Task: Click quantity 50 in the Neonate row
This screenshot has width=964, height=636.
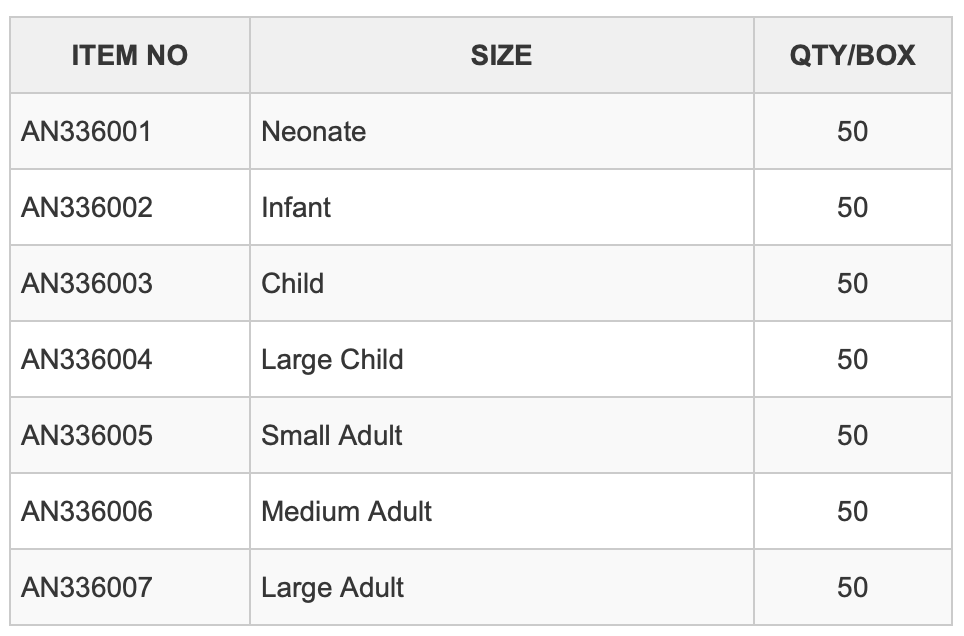Action: click(x=853, y=132)
